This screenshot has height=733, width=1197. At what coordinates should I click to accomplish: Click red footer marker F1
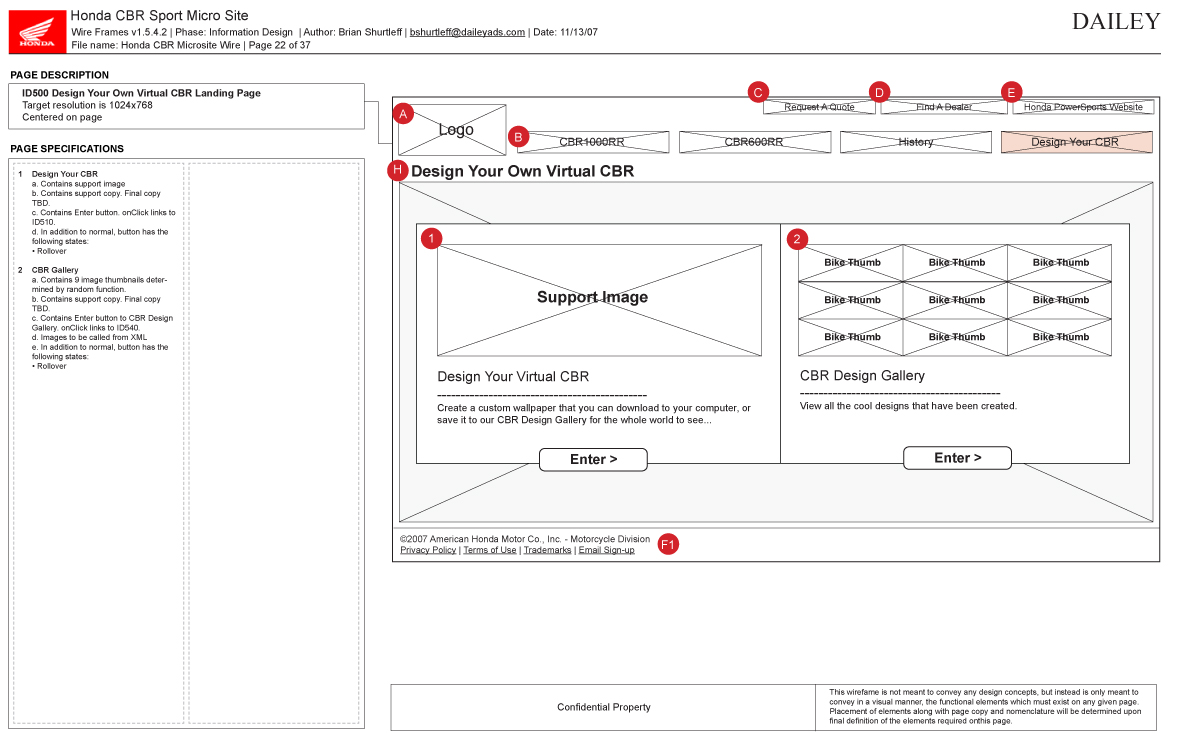pos(668,544)
